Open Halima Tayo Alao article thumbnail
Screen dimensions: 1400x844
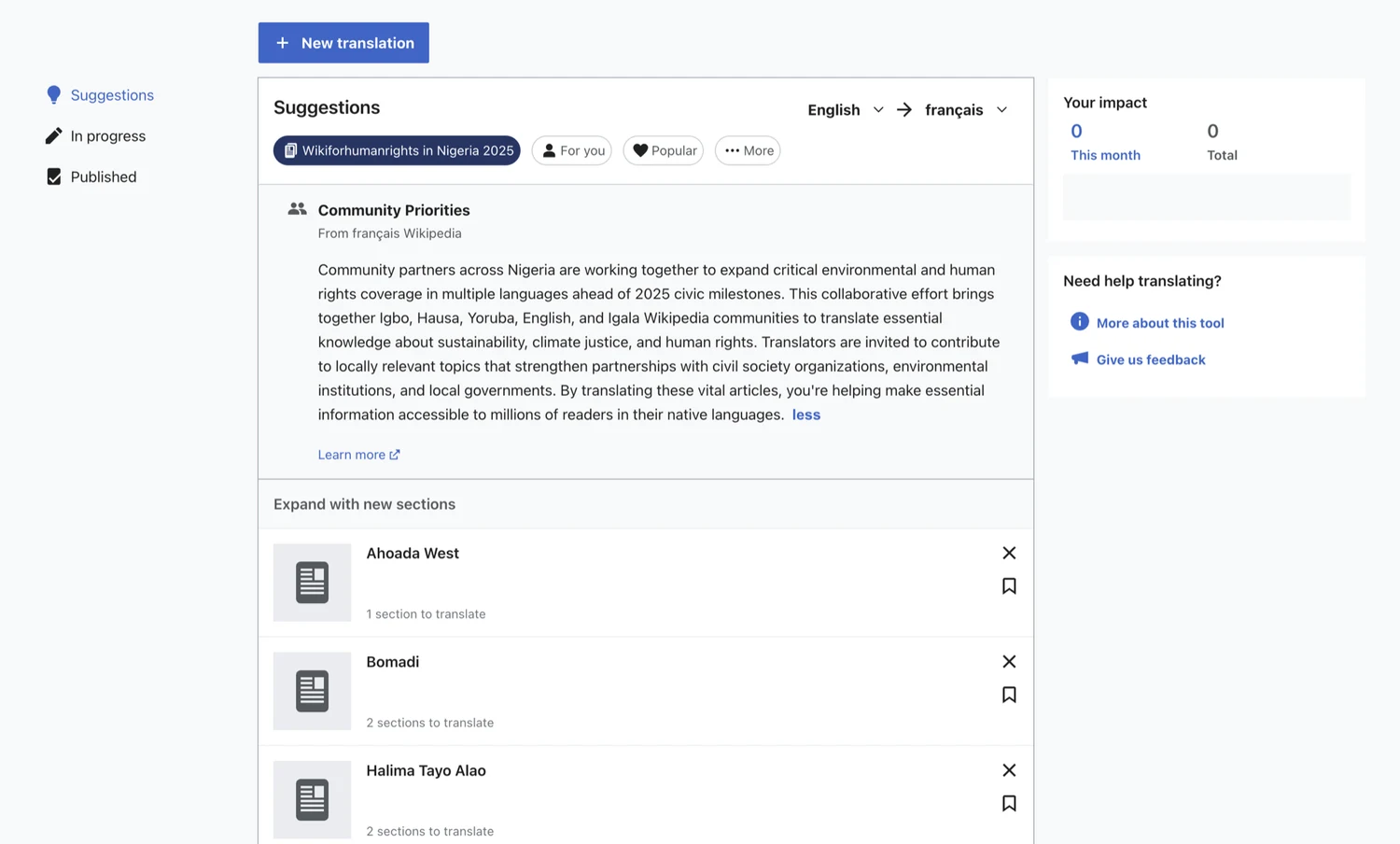[312, 799]
